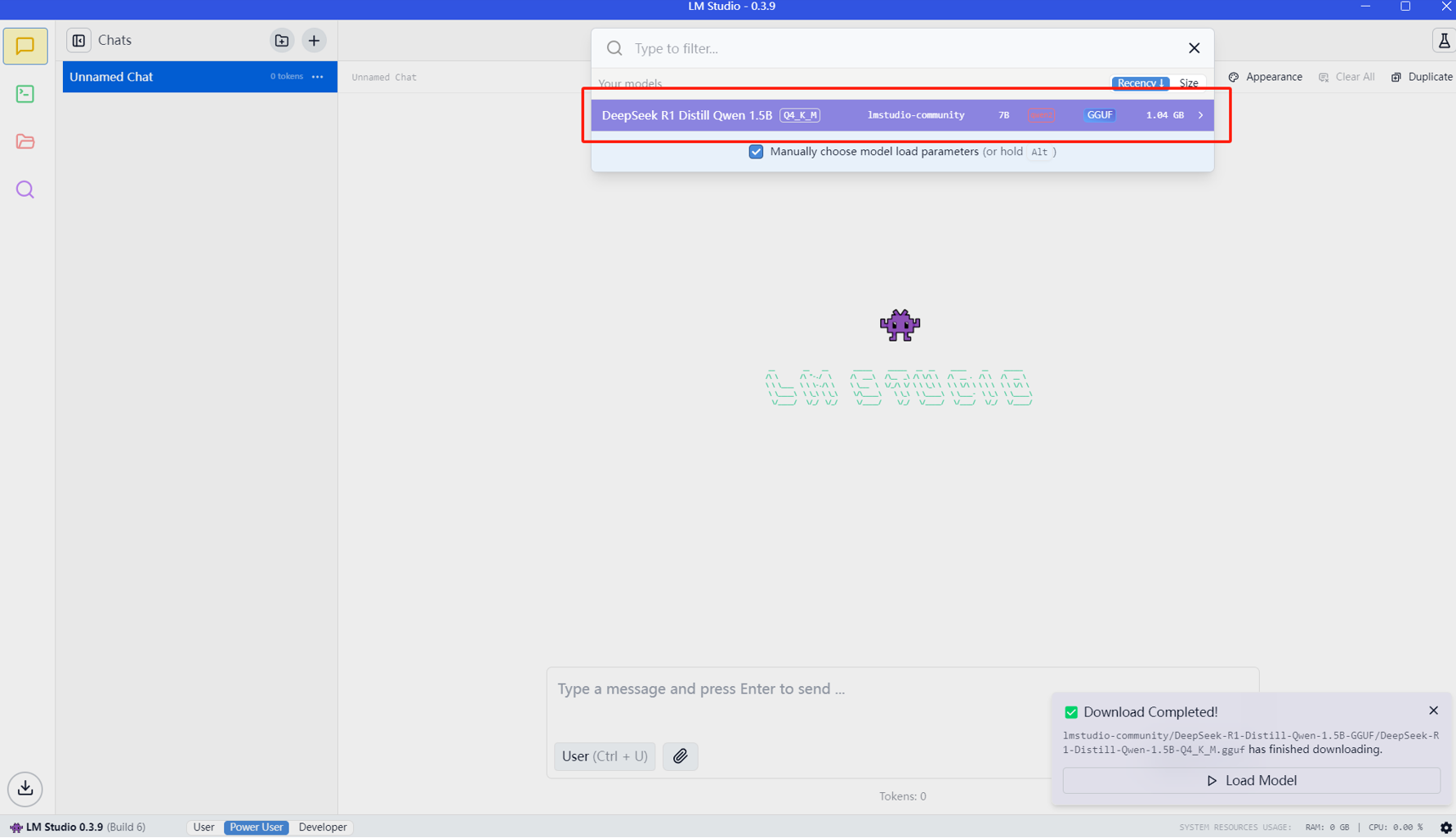The height and width of the screenshot is (838, 1456).
Task: Open the flask icon panel at top right
Action: 1444,41
